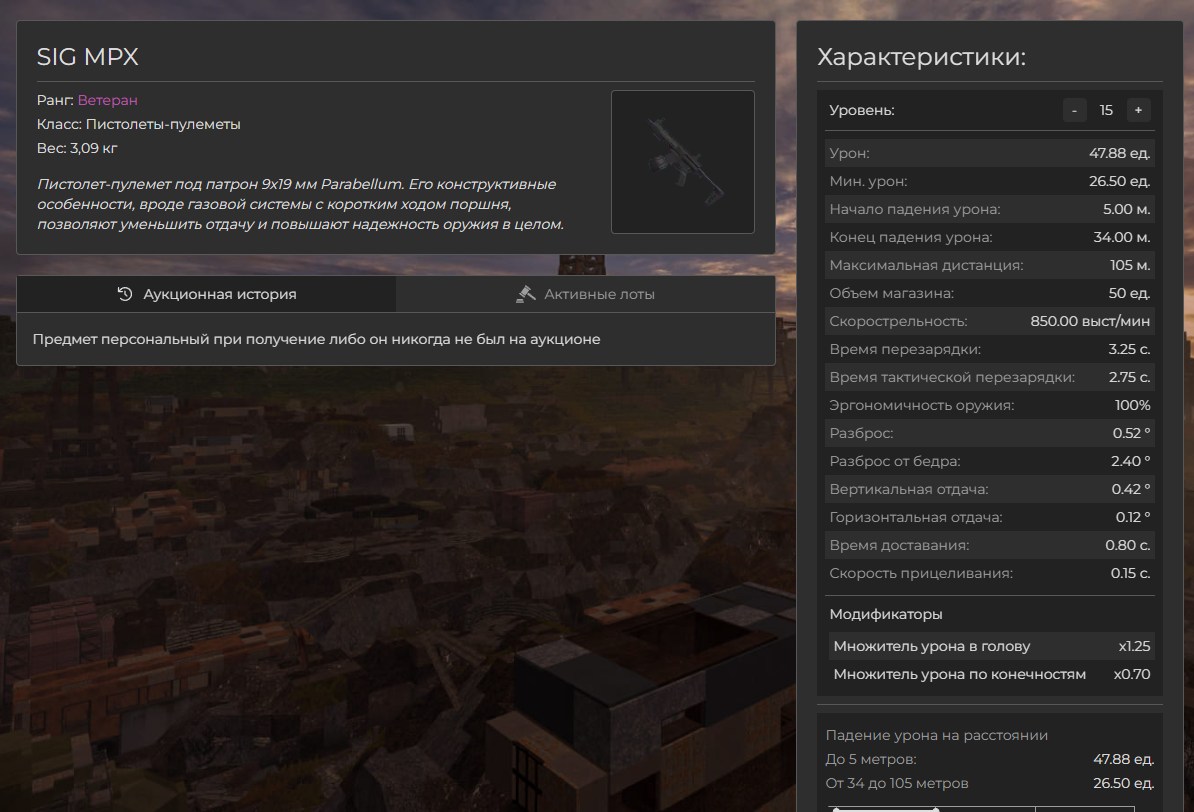Click the Множитель урона в голову value x1.25
The height and width of the screenshot is (812, 1194).
tap(1135, 646)
